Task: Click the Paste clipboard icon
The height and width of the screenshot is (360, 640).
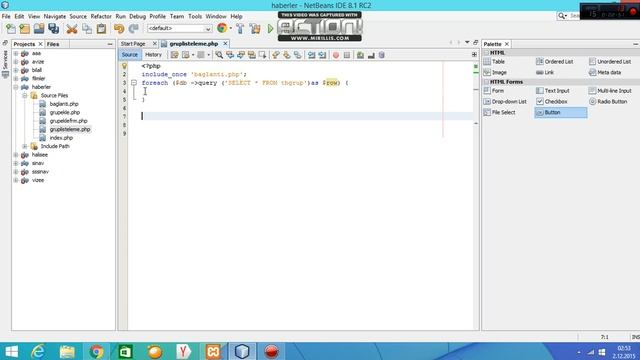Action: 101,29
